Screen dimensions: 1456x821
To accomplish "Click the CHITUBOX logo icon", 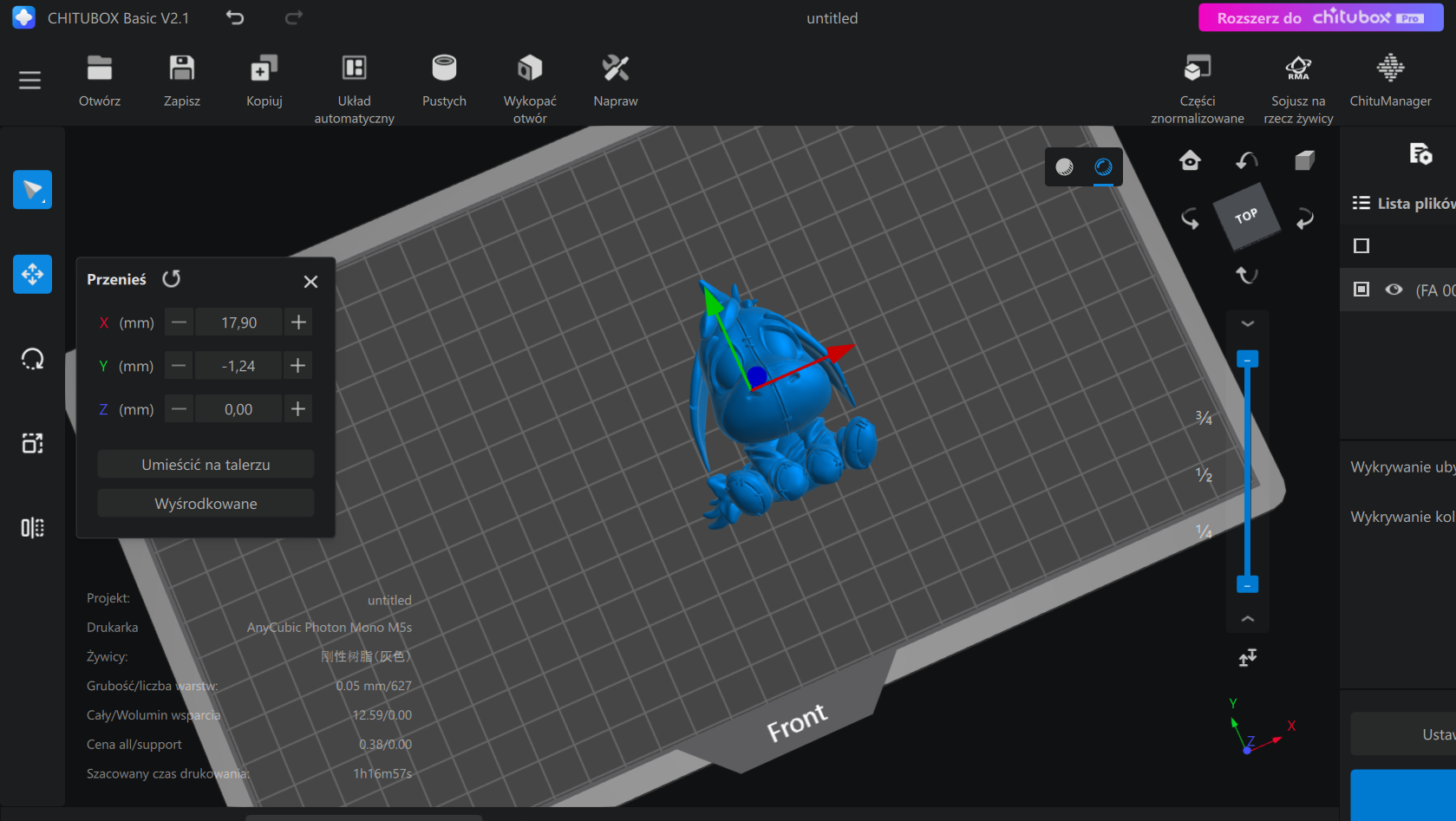I will 23,17.
